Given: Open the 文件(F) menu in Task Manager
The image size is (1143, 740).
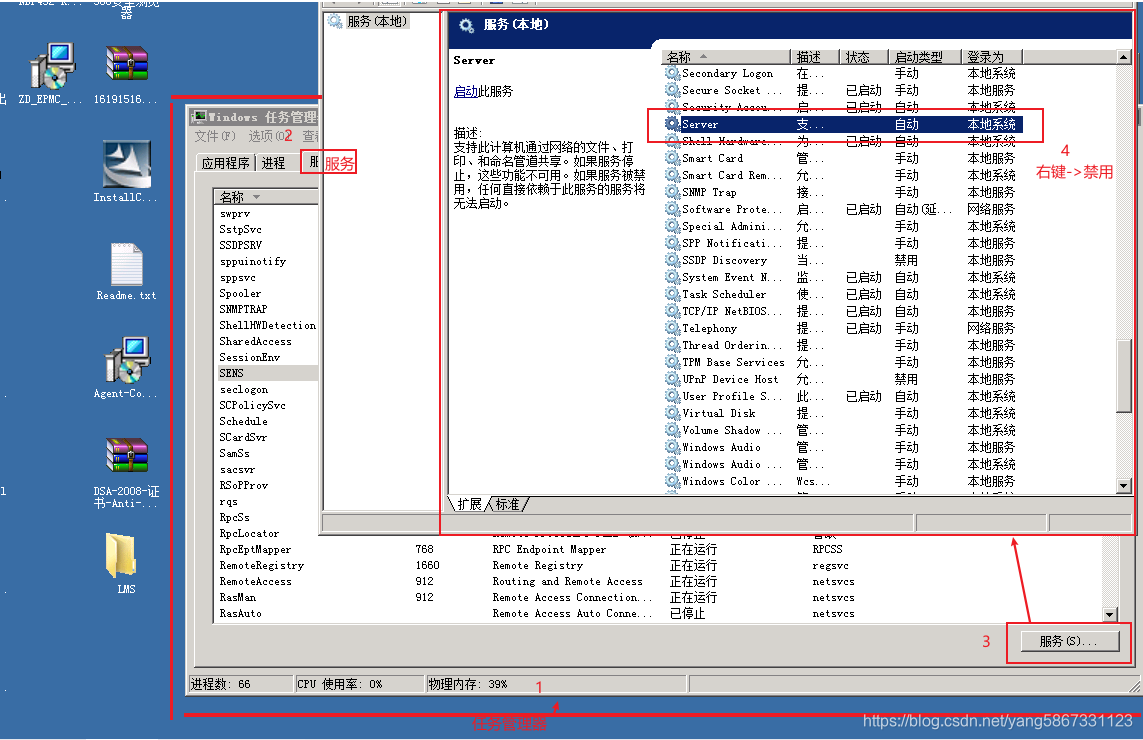Looking at the screenshot, I should coord(215,136).
